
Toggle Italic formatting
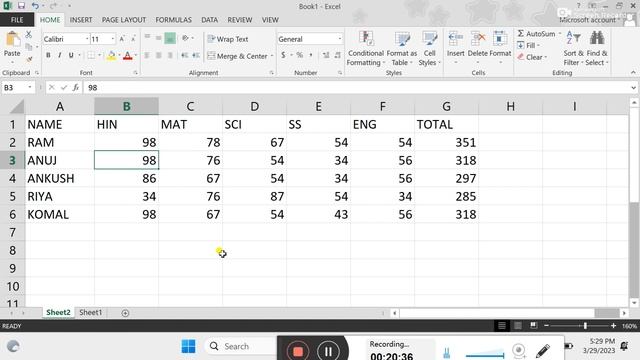click(60, 55)
